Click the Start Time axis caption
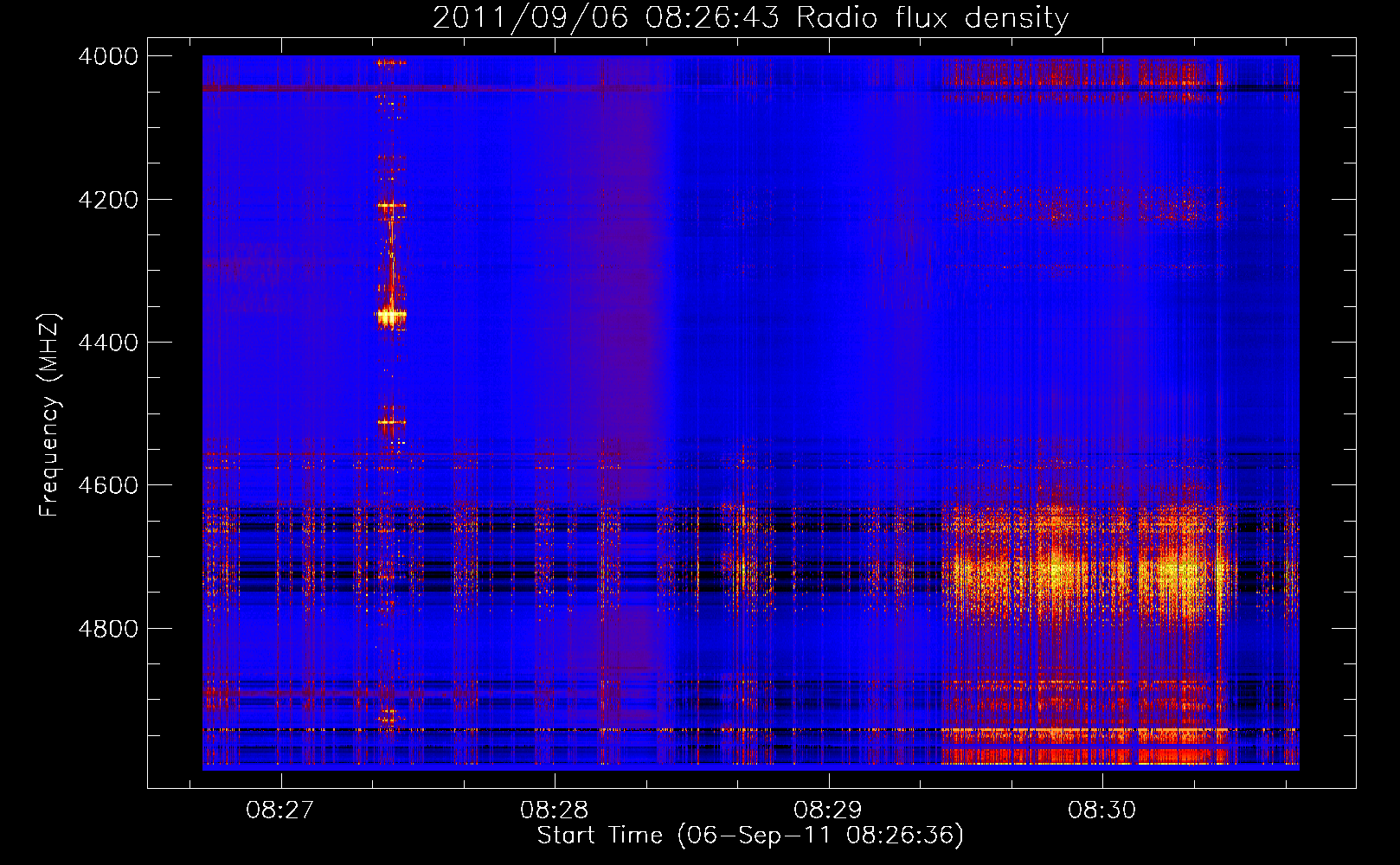The image size is (1400, 865). tap(750, 836)
